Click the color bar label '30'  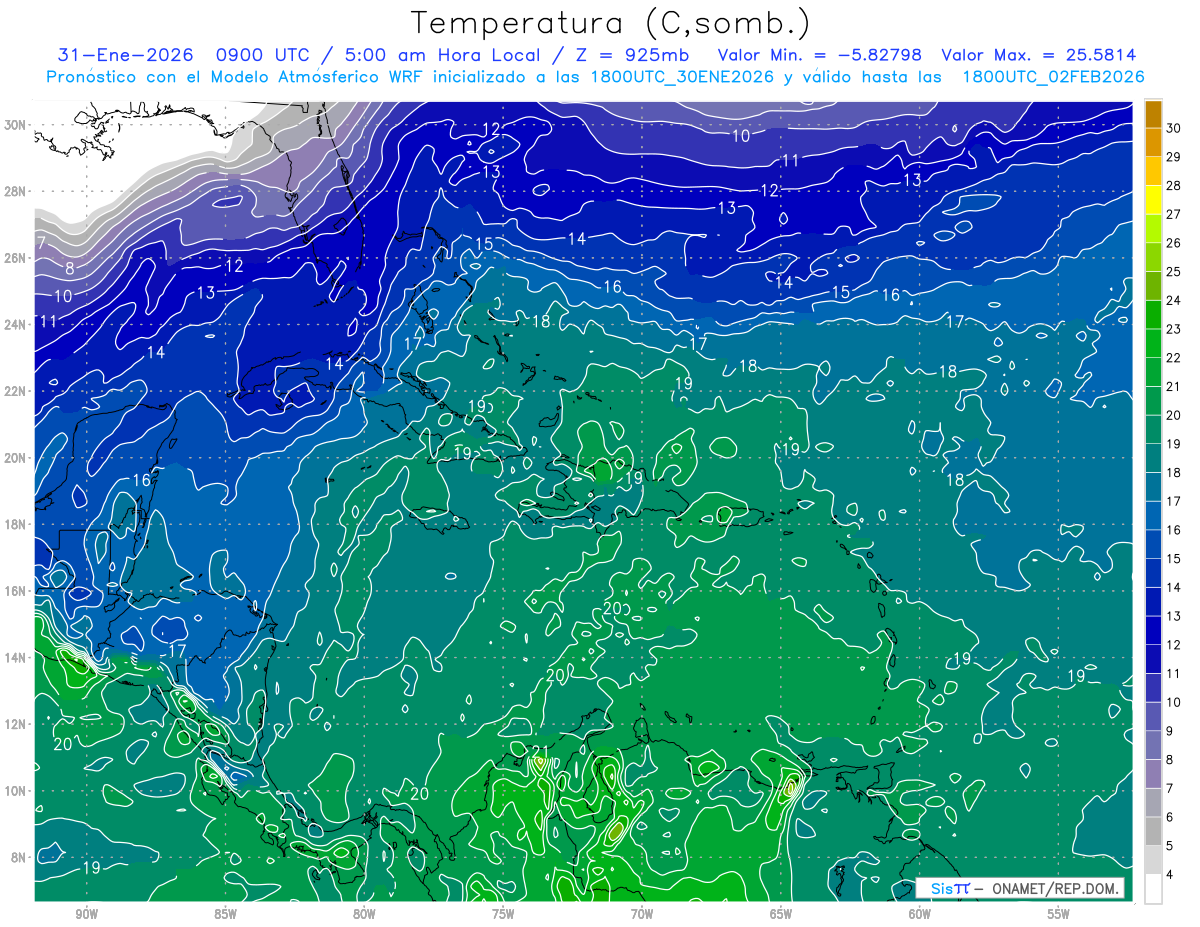[x=1173, y=128]
